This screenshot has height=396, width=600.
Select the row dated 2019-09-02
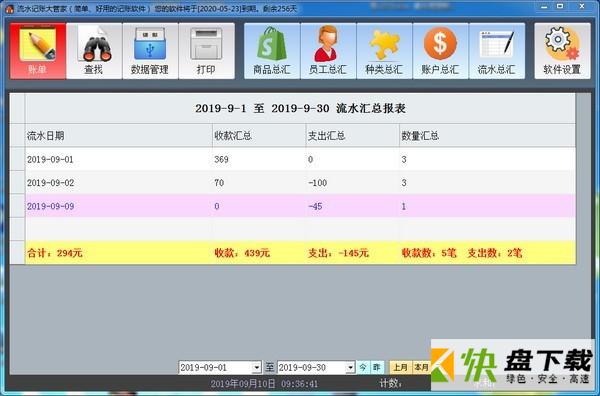[300, 183]
